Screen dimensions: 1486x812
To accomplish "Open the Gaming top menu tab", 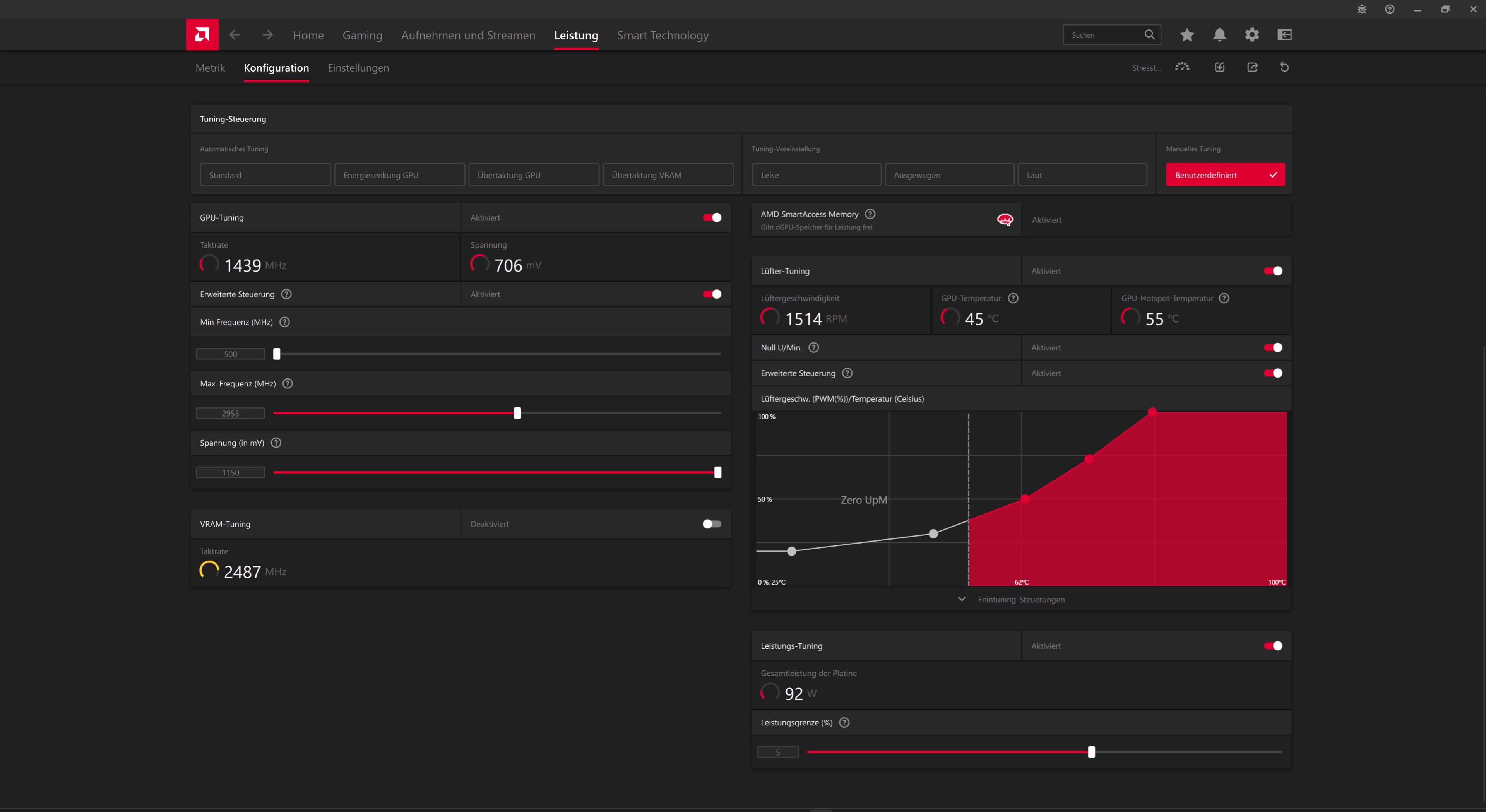I will pos(362,35).
